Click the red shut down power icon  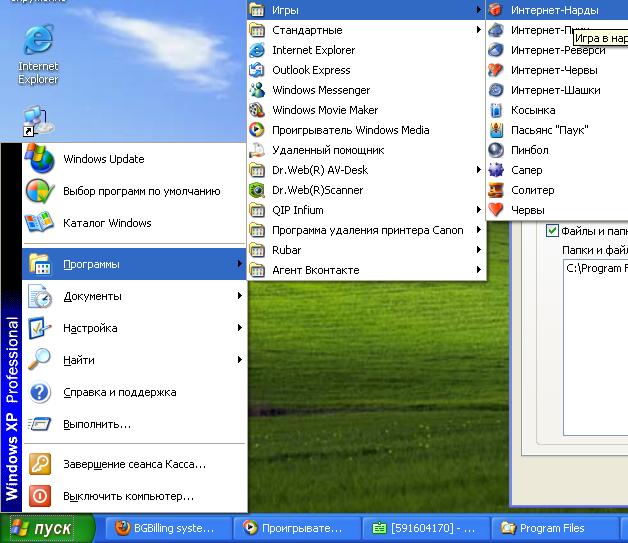pyautogui.click(x=40, y=496)
